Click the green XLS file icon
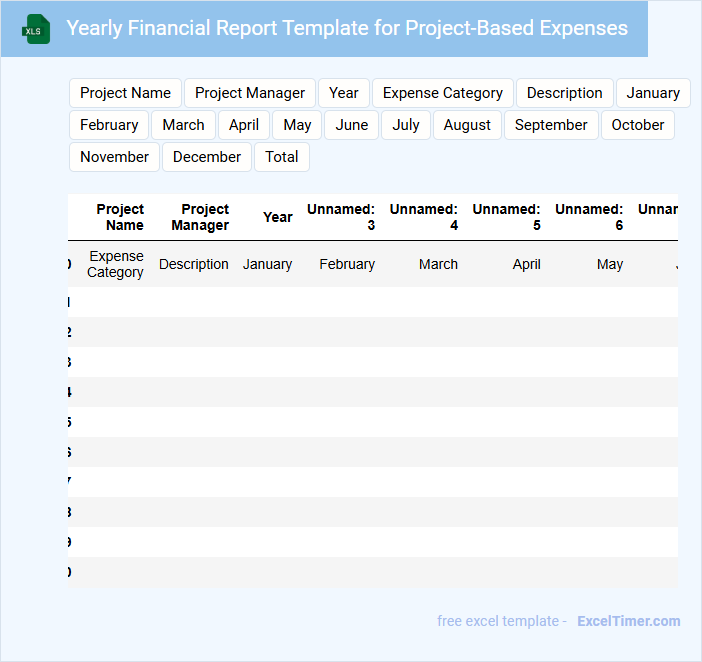This screenshot has height=662, width=702. [x=35, y=29]
